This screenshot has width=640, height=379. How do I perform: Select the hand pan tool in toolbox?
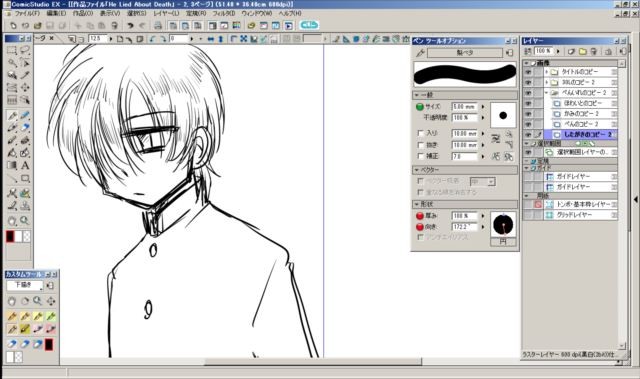point(11,221)
